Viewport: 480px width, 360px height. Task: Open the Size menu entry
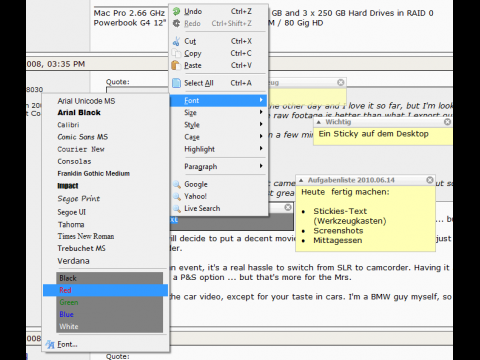(x=219, y=113)
